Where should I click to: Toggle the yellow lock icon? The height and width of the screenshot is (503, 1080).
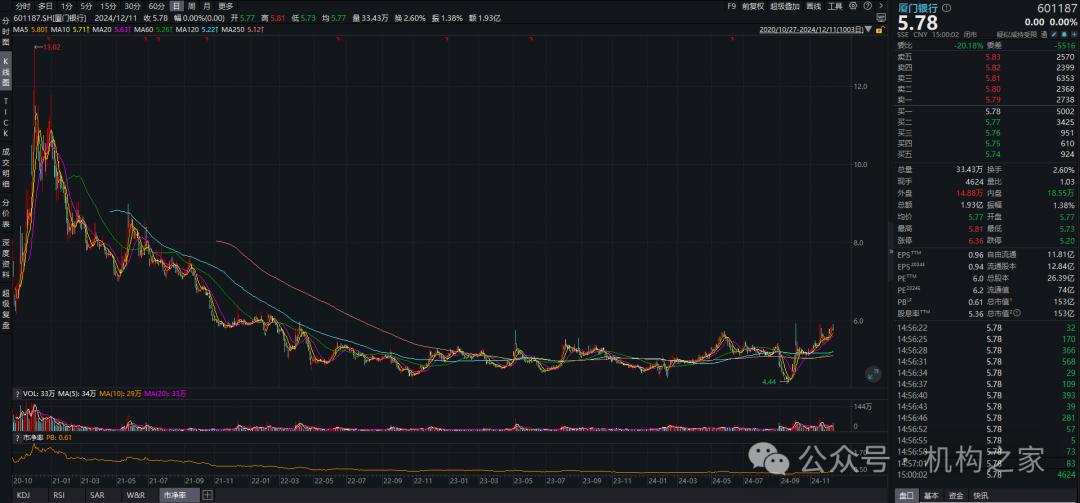[880, 30]
